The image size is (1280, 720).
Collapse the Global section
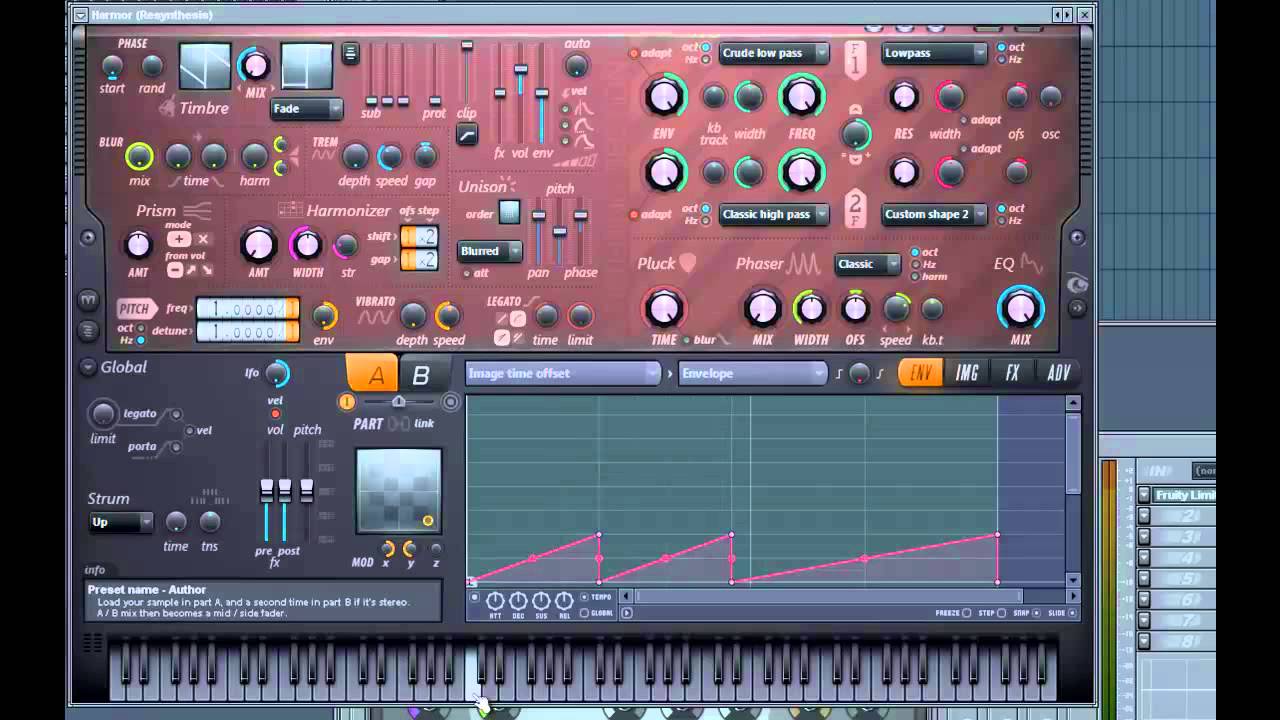pos(88,367)
